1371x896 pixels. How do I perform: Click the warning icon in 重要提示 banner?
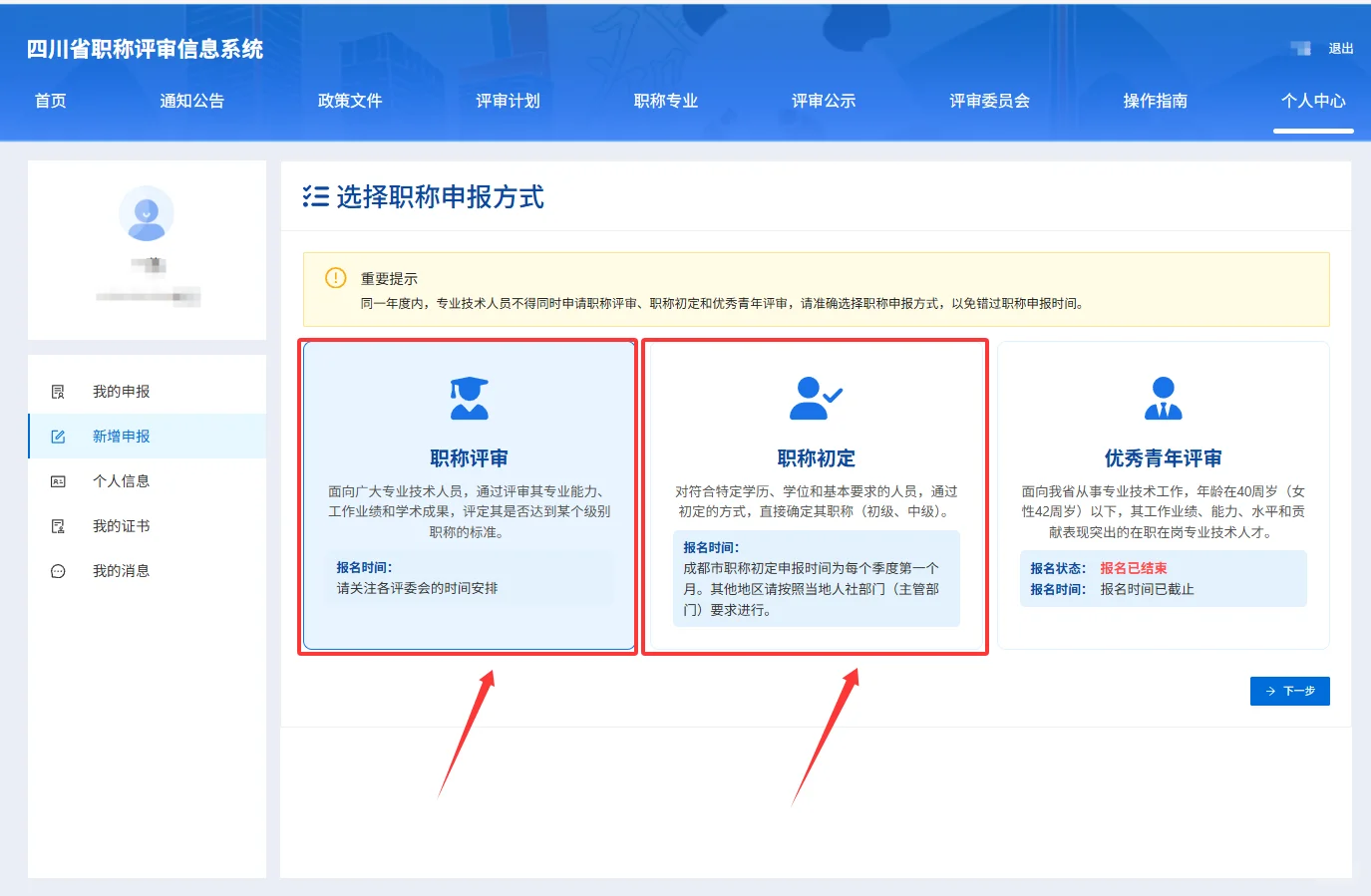pyautogui.click(x=336, y=279)
